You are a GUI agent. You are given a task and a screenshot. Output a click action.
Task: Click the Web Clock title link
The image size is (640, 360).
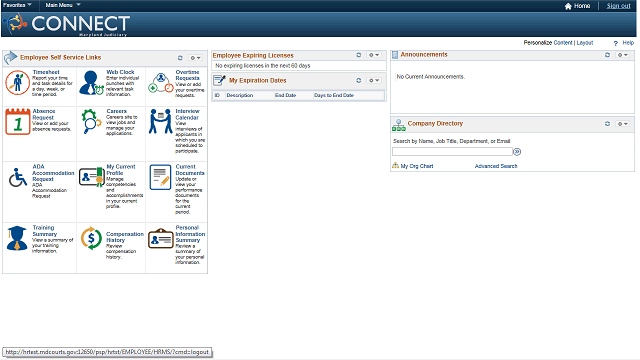pos(120,72)
